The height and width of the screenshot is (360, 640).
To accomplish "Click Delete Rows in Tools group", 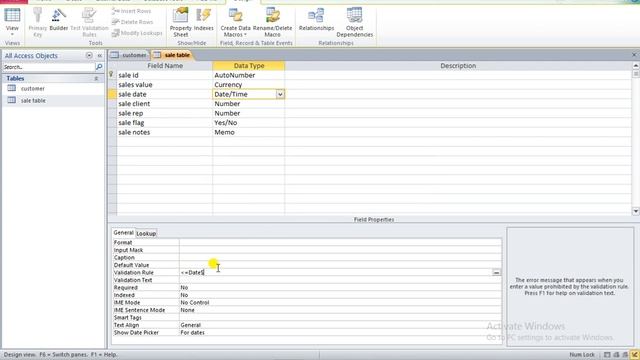I will (132, 22).
